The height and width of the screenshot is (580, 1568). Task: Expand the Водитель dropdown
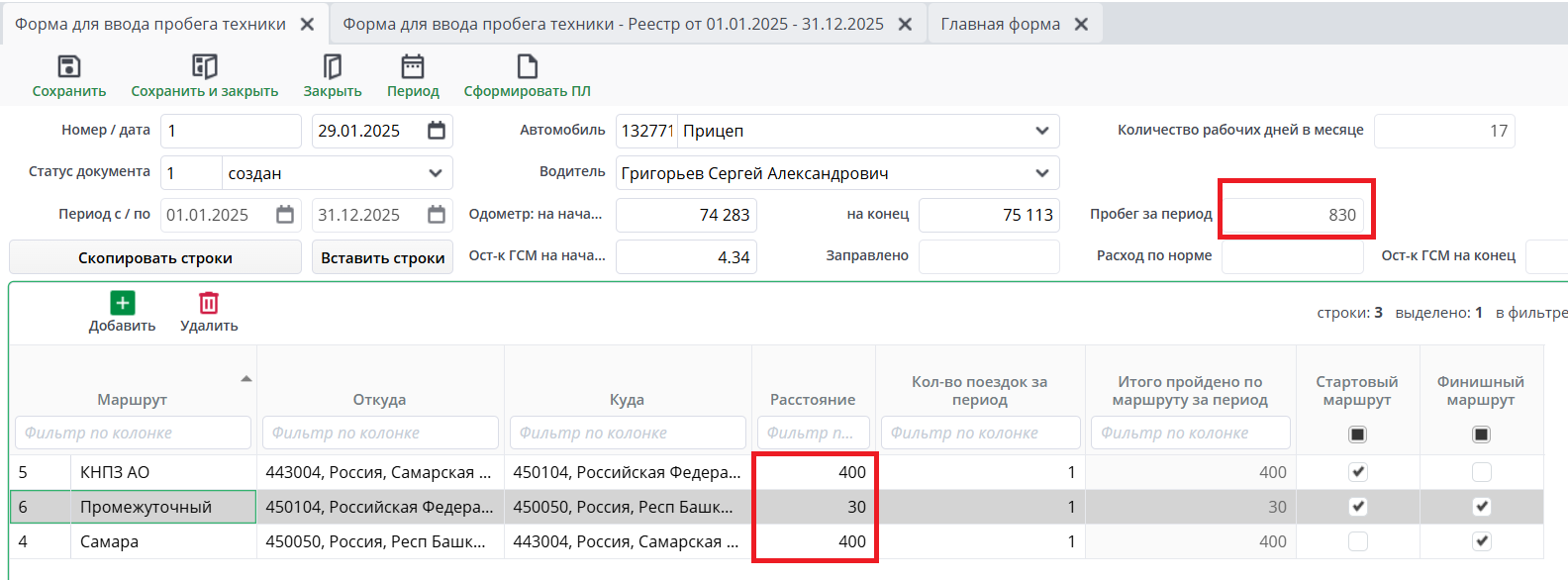(x=1041, y=173)
